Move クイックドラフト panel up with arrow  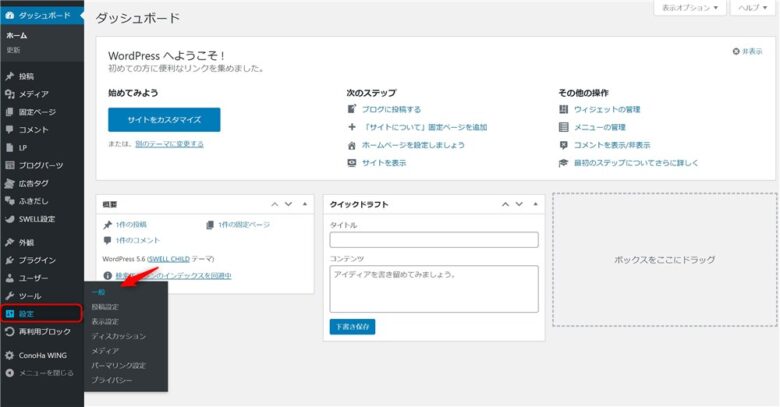click(505, 204)
